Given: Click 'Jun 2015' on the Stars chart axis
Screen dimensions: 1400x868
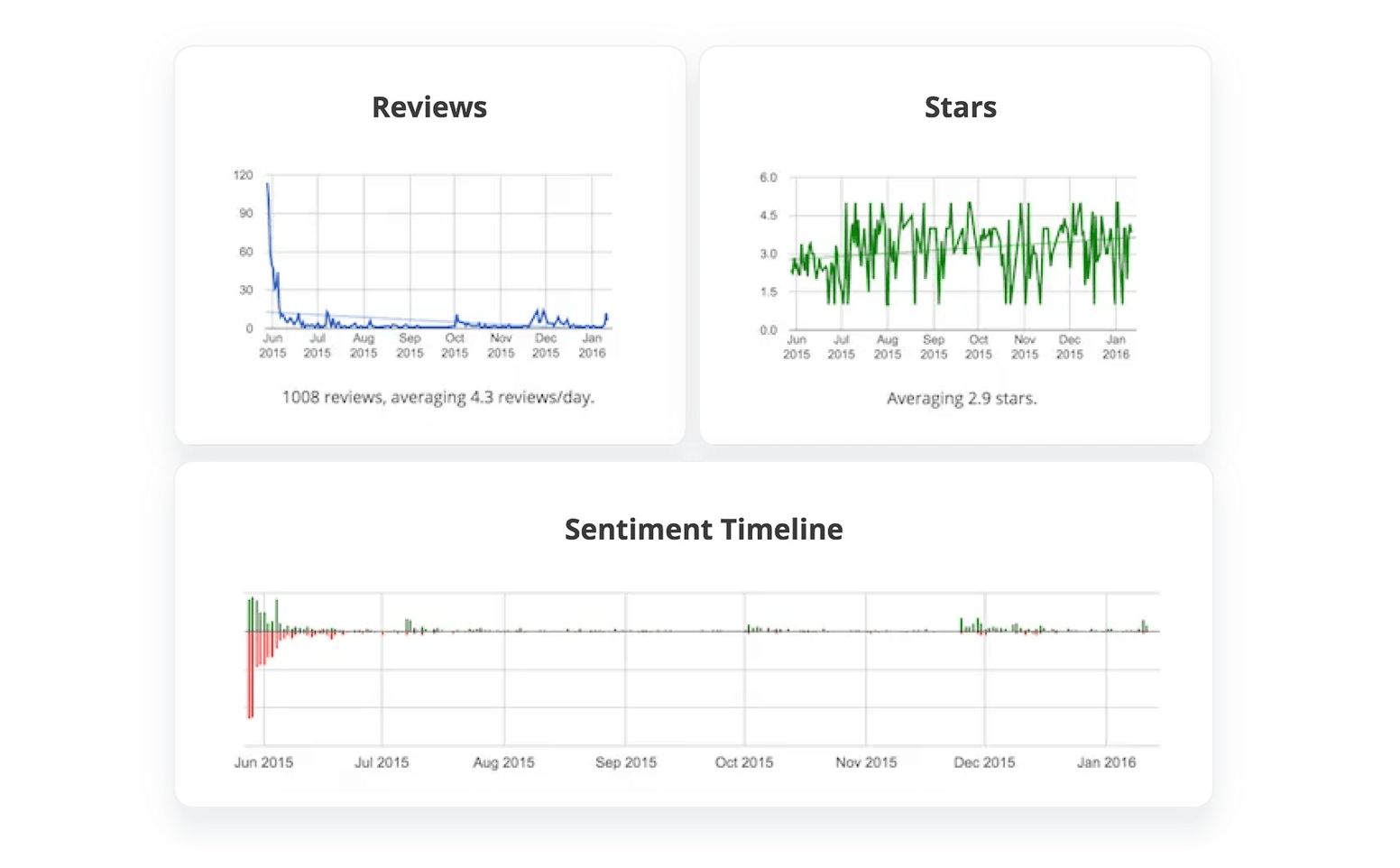Looking at the screenshot, I should [x=797, y=347].
